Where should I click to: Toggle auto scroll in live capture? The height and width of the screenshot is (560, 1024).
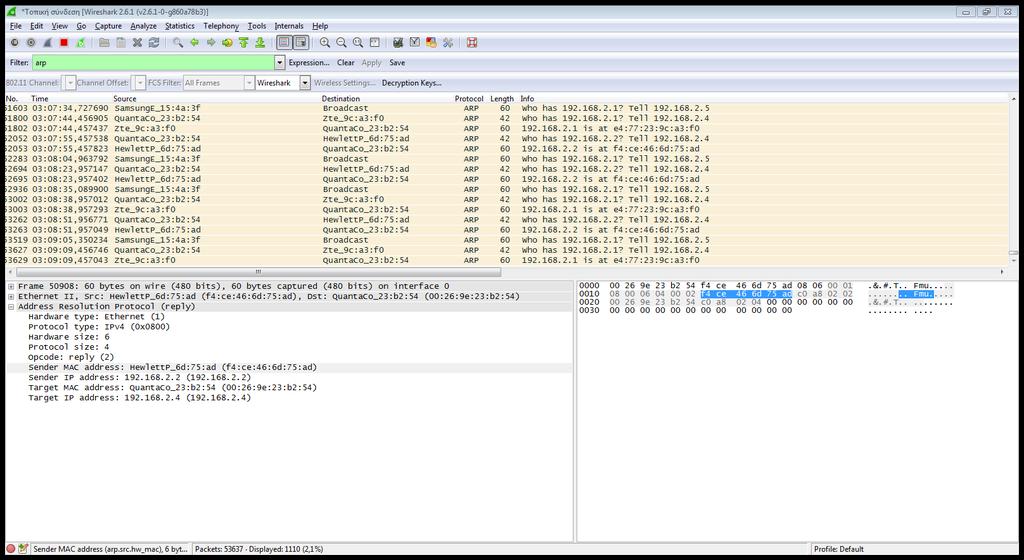pos(301,42)
